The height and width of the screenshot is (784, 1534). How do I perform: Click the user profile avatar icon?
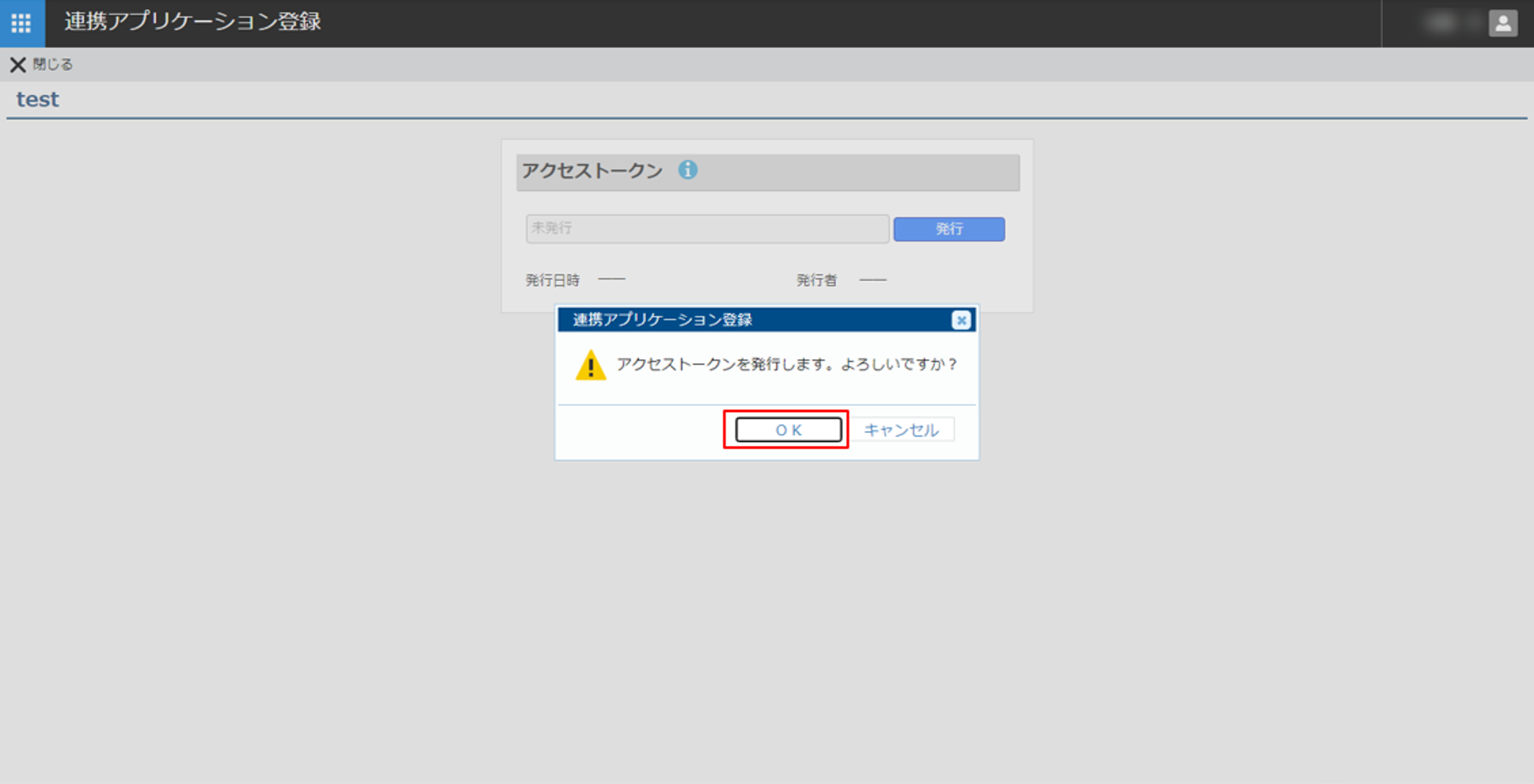click(1502, 24)
